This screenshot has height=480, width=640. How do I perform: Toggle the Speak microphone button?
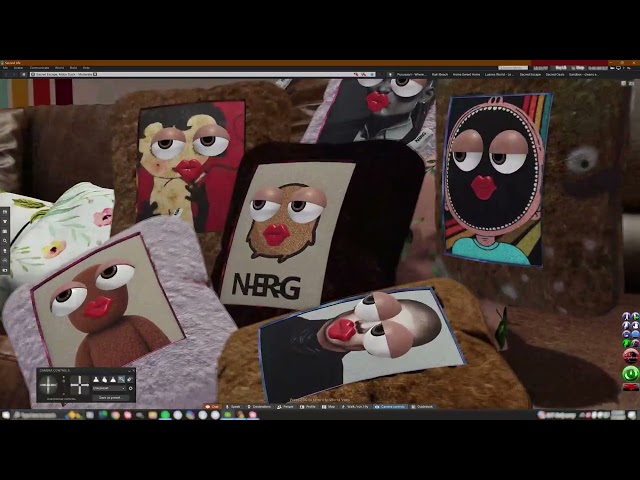[x=233, y=407]
